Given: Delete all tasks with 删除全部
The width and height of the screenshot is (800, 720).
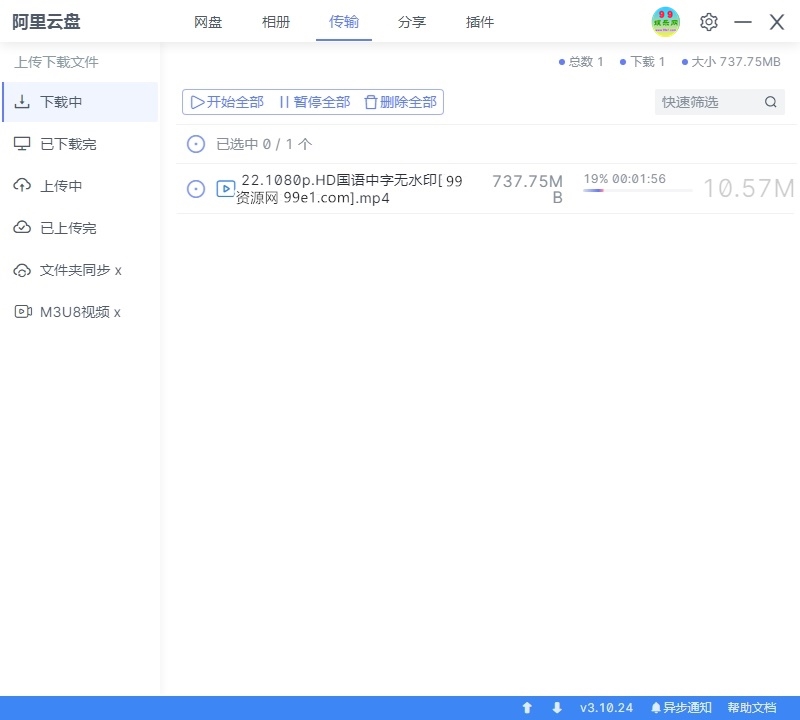Looking at the screenshot, I should click(401, 102).
